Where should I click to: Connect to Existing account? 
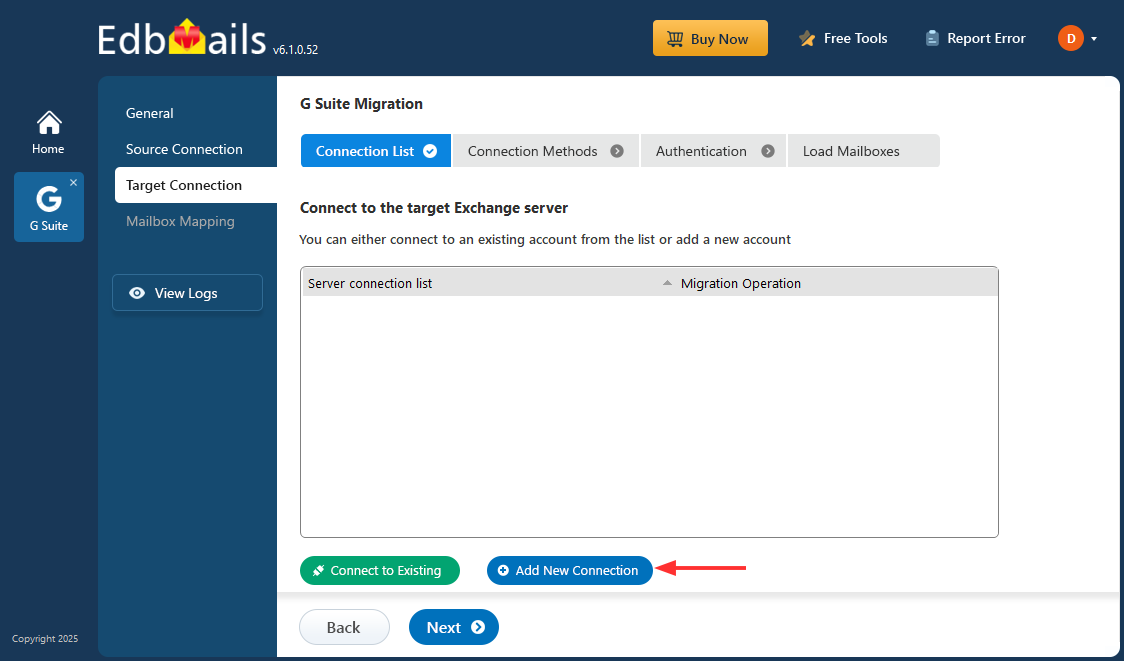[379, 570]
